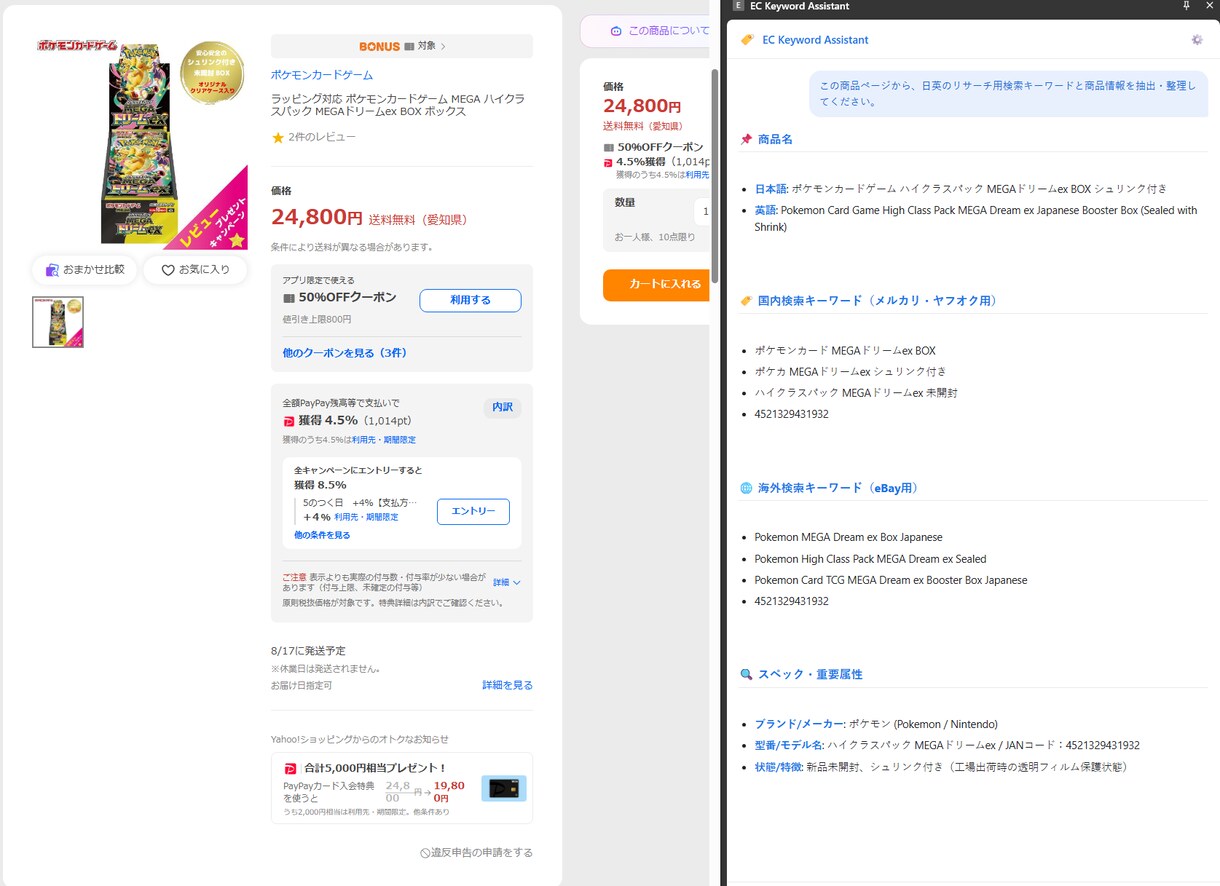The width and height of the screenshot is (1220, 886).
Task: Click the 内訳 breakdown button
Action: pos(502,408)
